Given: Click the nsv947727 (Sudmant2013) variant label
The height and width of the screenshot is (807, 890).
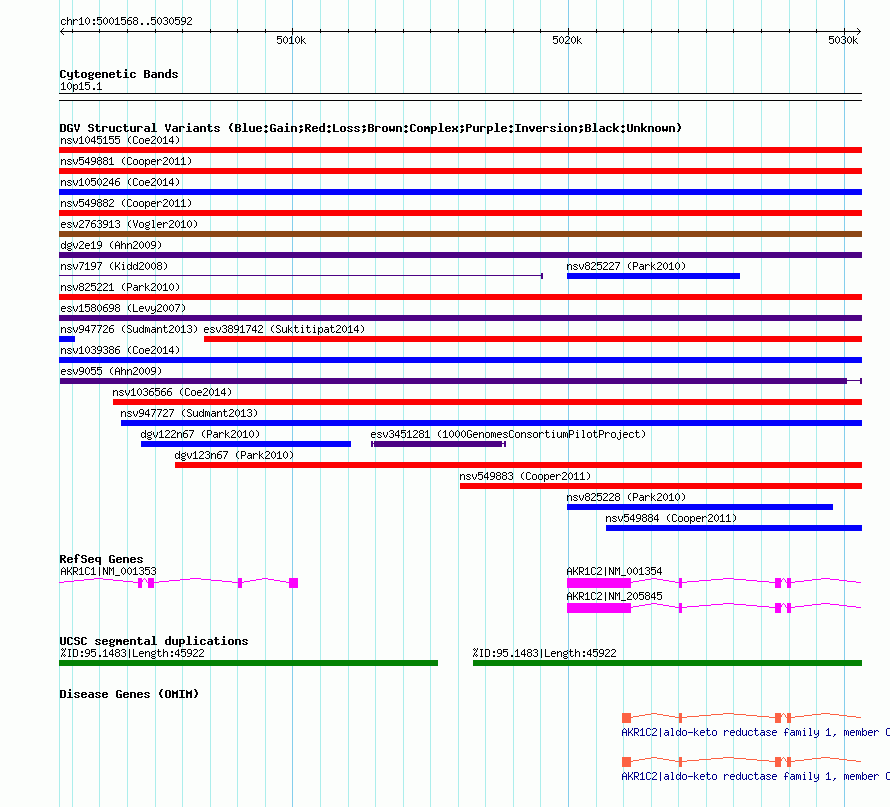Looking at the screenshot, I should (x=189, y=413).
